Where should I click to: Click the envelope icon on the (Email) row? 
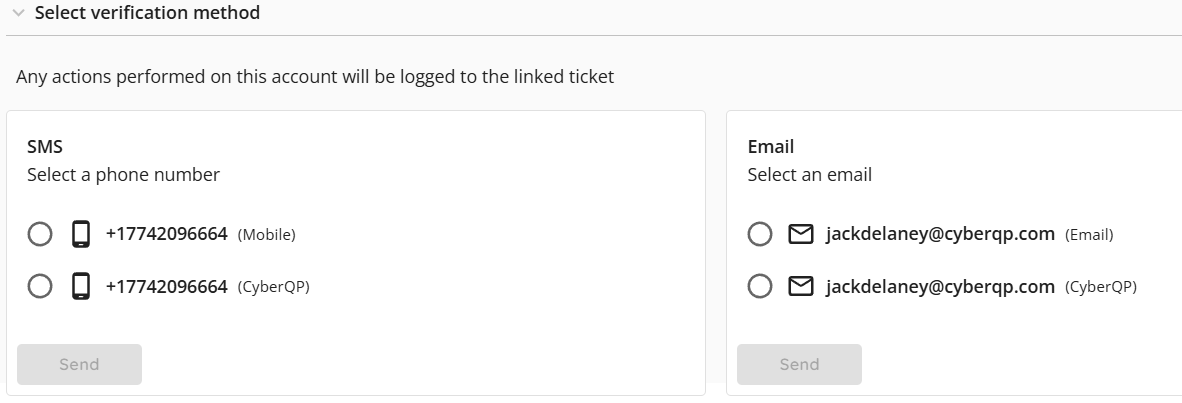[x=801, y=234]
